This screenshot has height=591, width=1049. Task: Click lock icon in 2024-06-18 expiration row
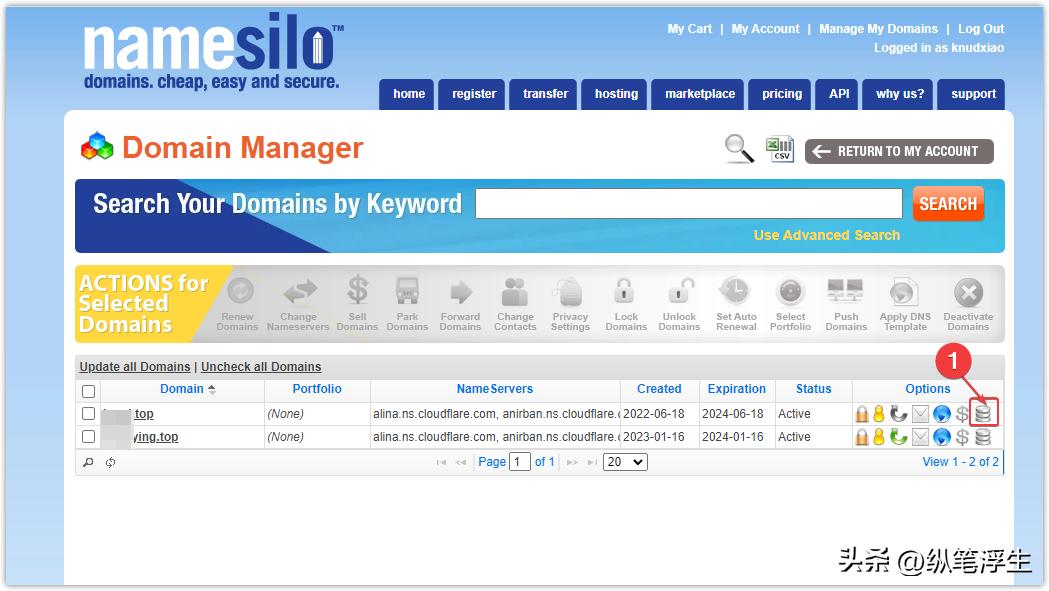(x=862, y=414)
